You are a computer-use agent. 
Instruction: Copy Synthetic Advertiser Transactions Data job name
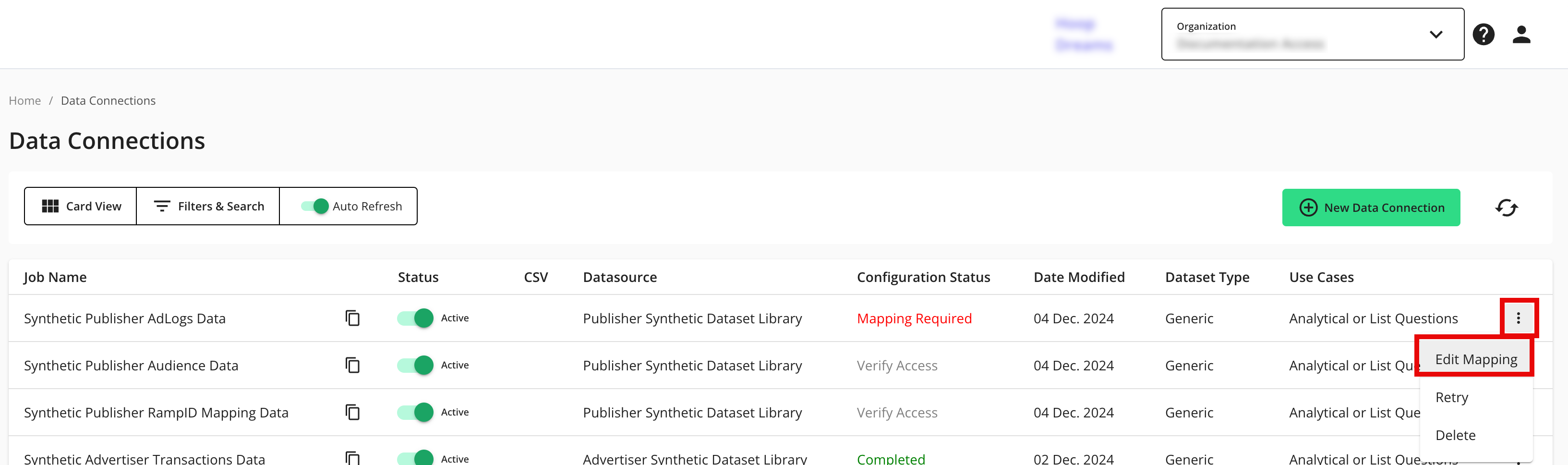pyautogui.click(x=352, y=458)
